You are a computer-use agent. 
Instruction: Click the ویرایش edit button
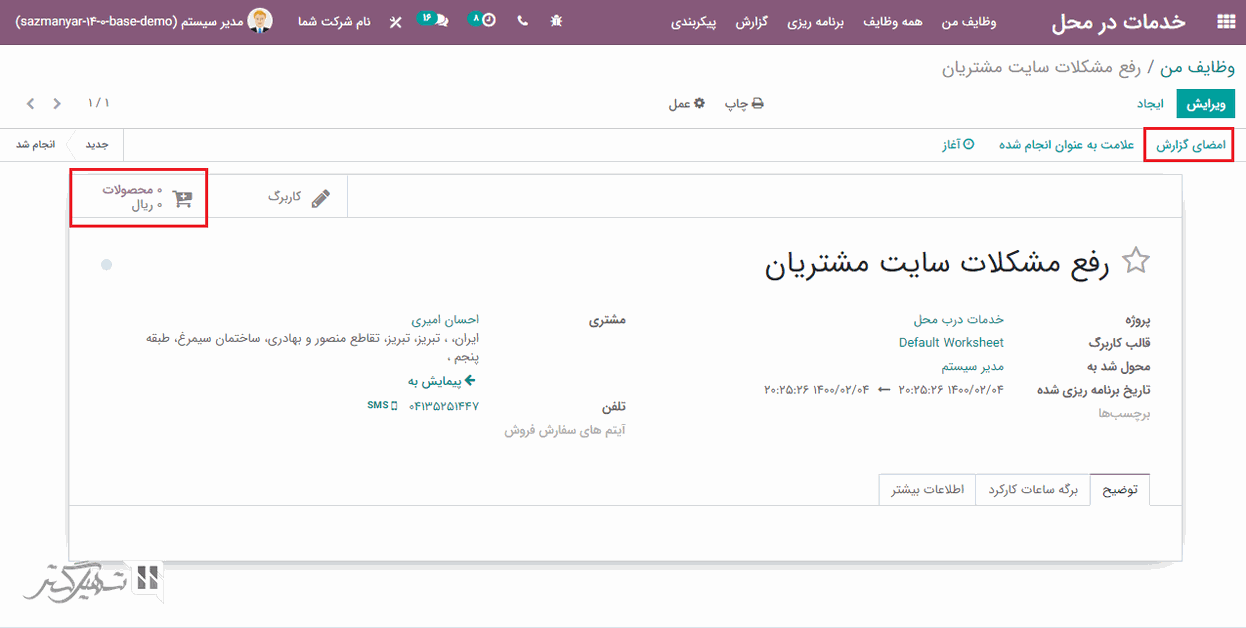[1205, 104]
